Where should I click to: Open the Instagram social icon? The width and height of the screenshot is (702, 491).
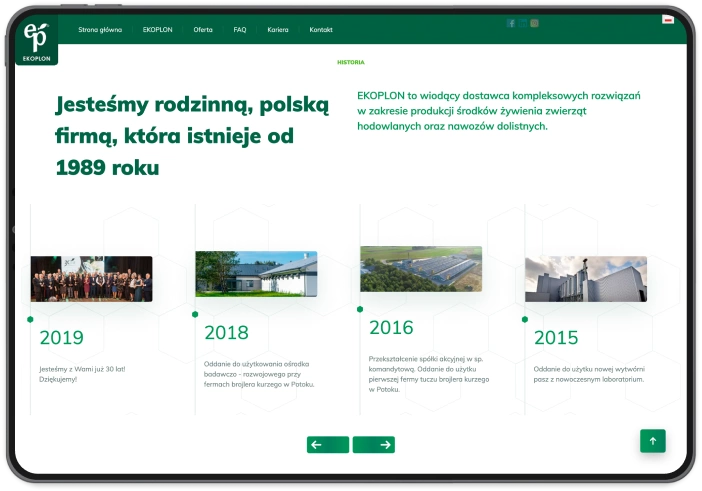534,23
